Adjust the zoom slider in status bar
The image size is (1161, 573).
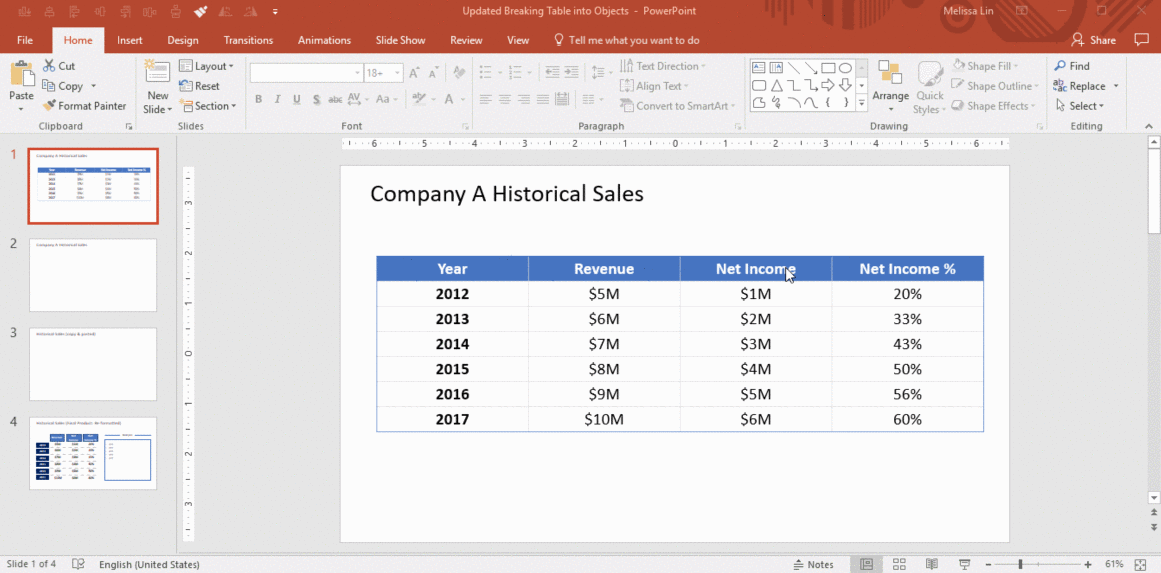click(1020, 564)
